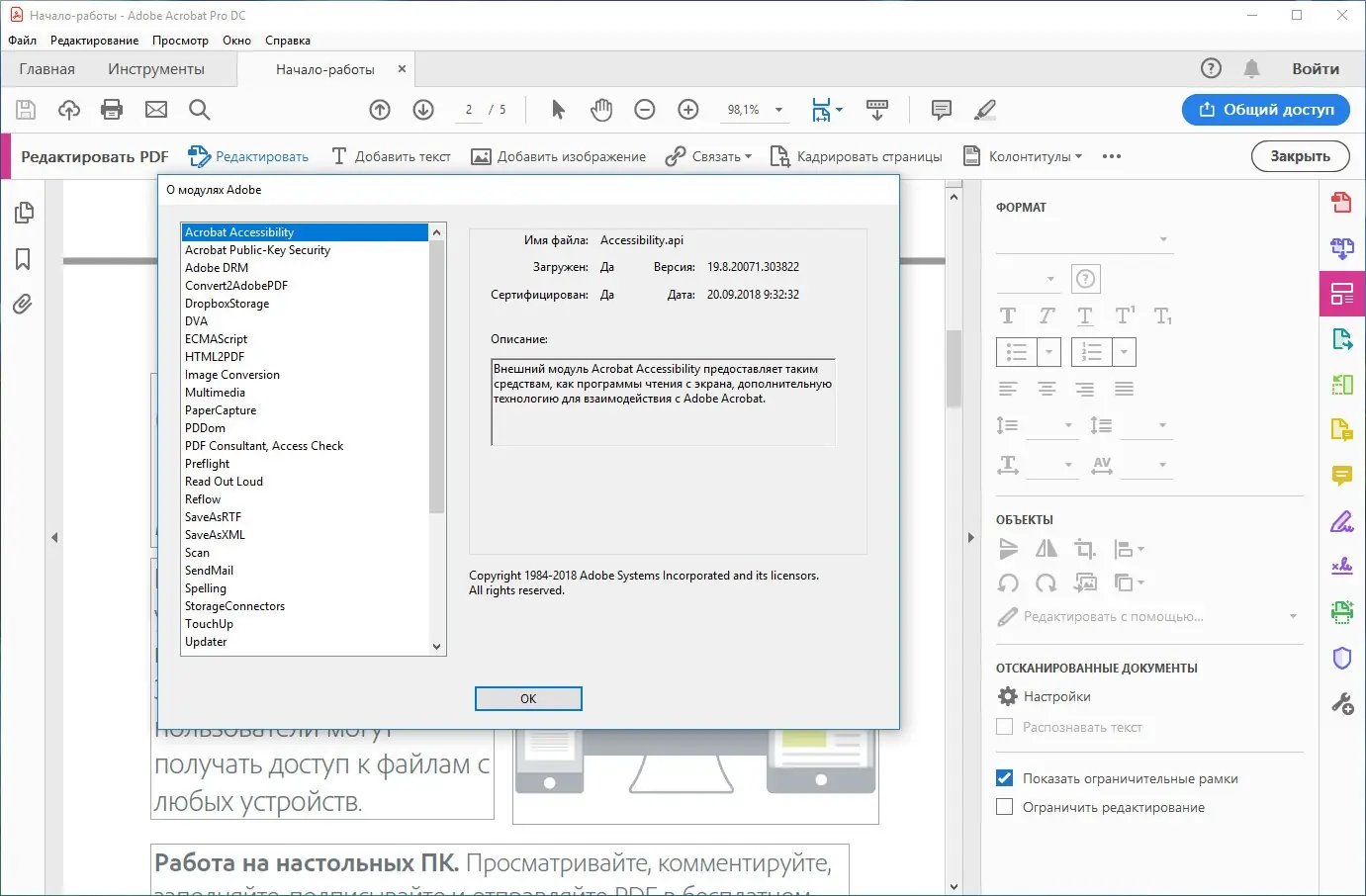Open the Bookmarks panel in left sidebar

(22, 258)
